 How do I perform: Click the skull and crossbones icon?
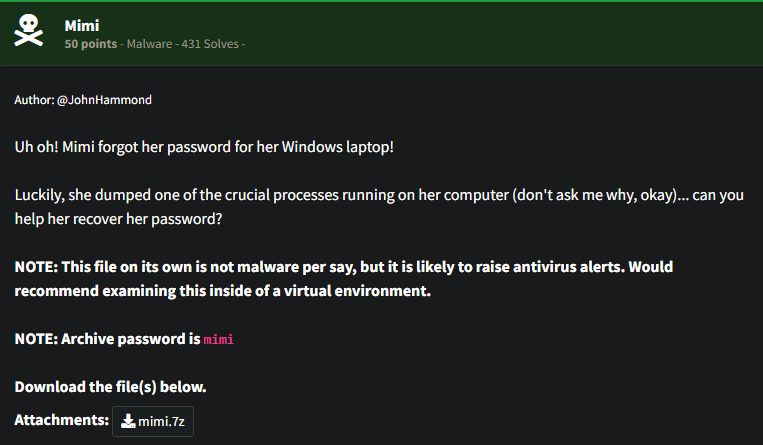tap(28, 33)
